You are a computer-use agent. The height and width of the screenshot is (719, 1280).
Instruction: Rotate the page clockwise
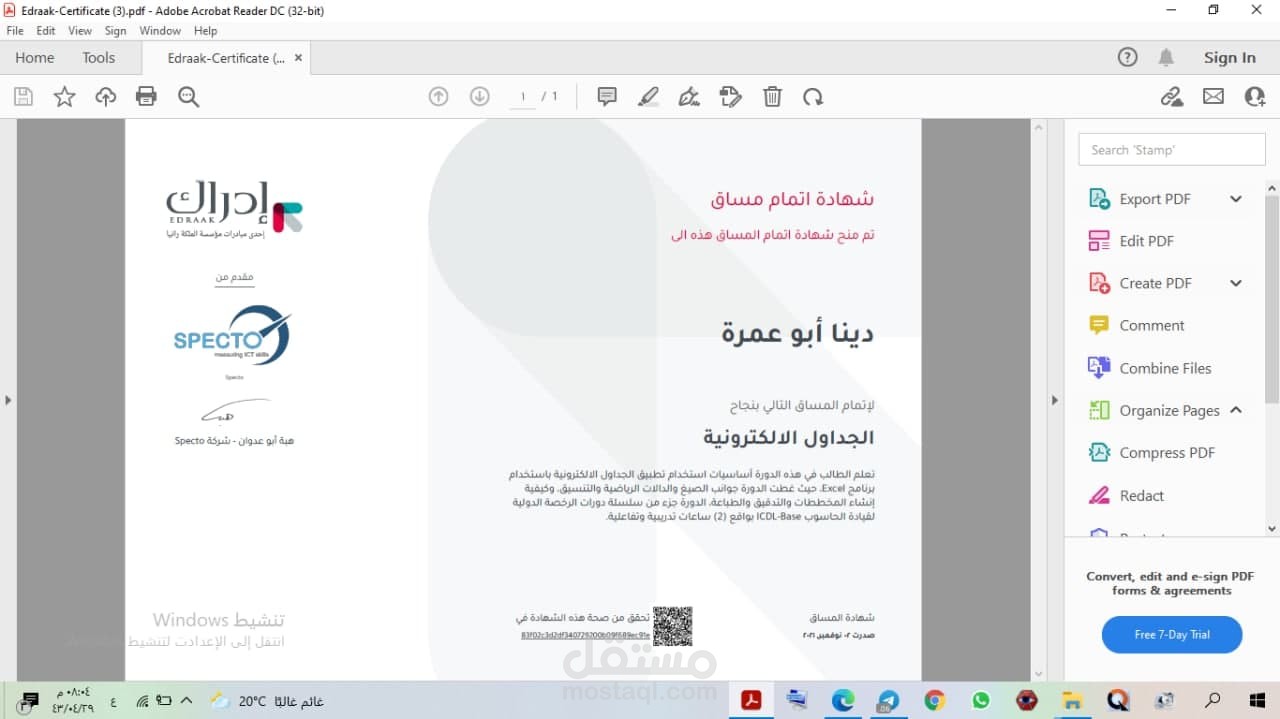click(813, 97)
